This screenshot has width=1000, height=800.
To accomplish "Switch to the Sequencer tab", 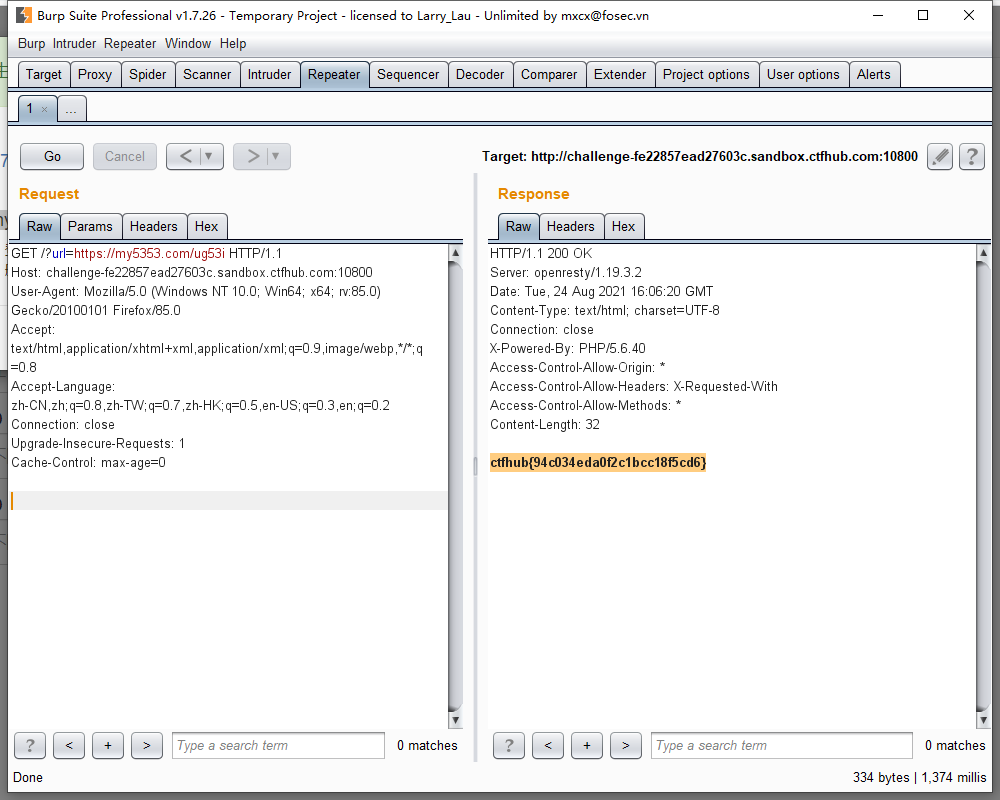I will tap(408, 75).
